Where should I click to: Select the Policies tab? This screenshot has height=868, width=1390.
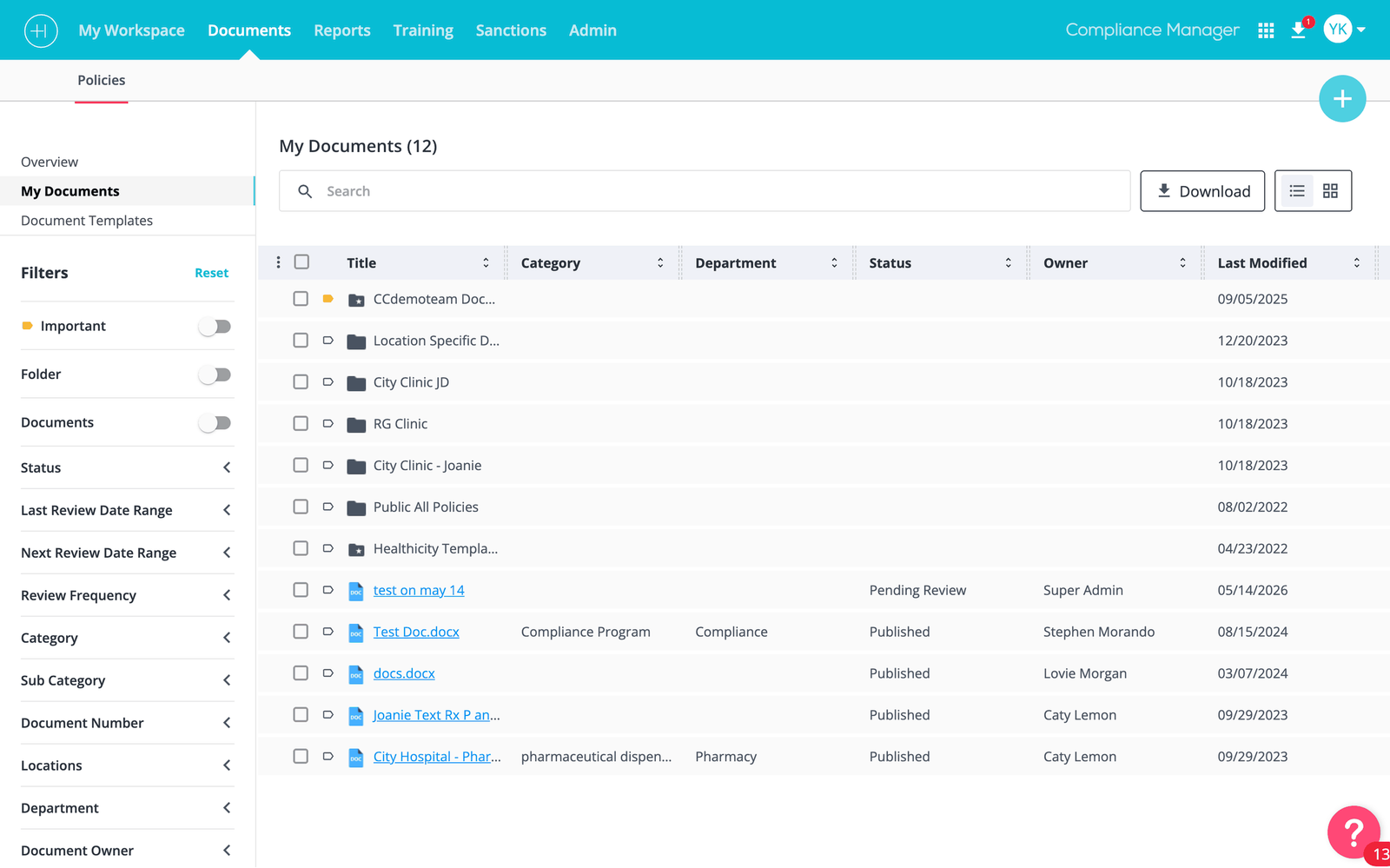pyautogui.click(x=102, y=80)
